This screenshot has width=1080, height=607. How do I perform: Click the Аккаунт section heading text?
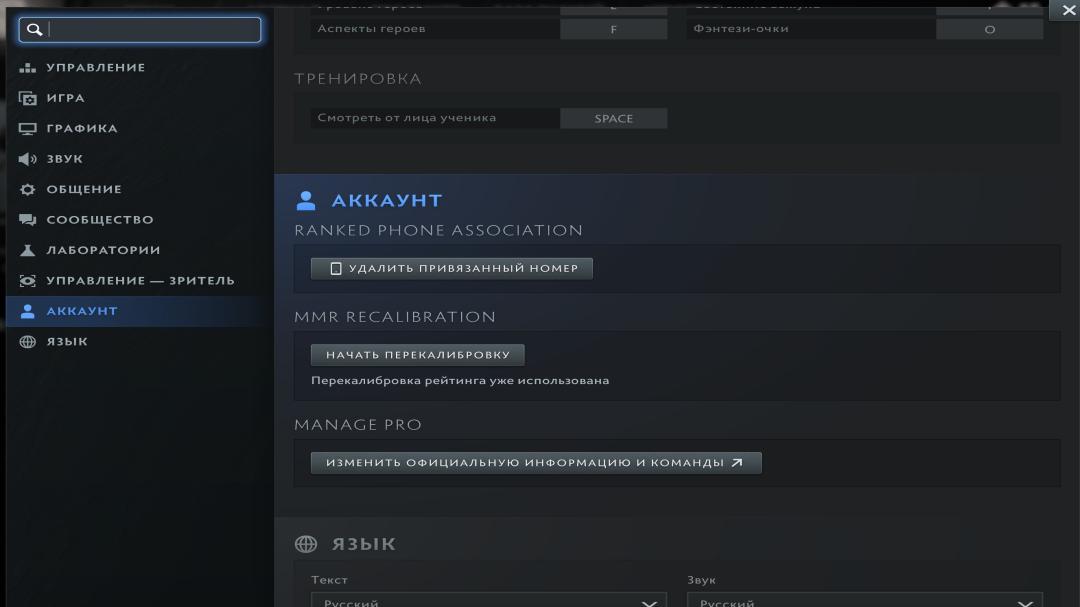click(387, 200)
